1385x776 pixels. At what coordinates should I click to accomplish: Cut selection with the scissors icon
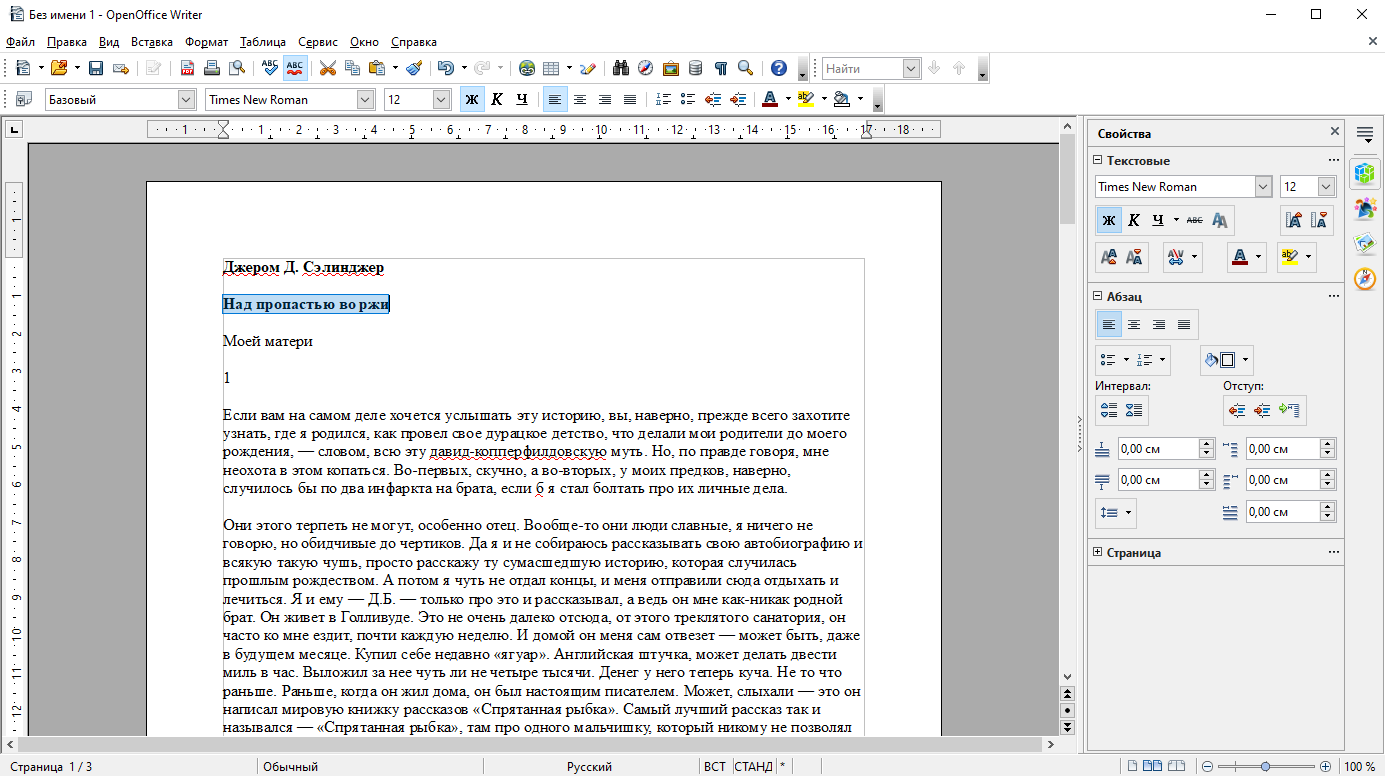327,68
